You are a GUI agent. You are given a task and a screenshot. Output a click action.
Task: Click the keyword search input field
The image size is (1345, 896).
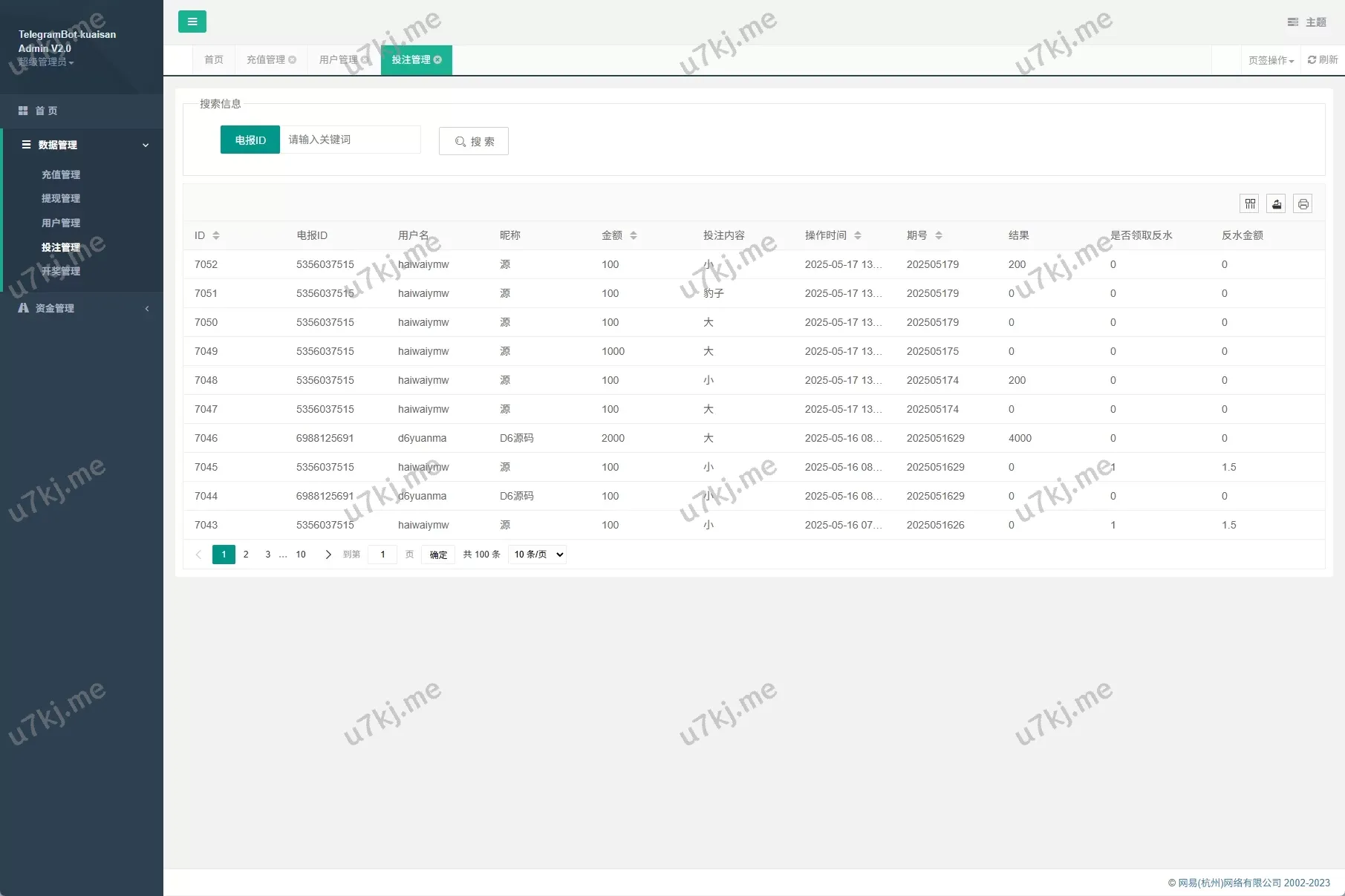coord(350,140)
